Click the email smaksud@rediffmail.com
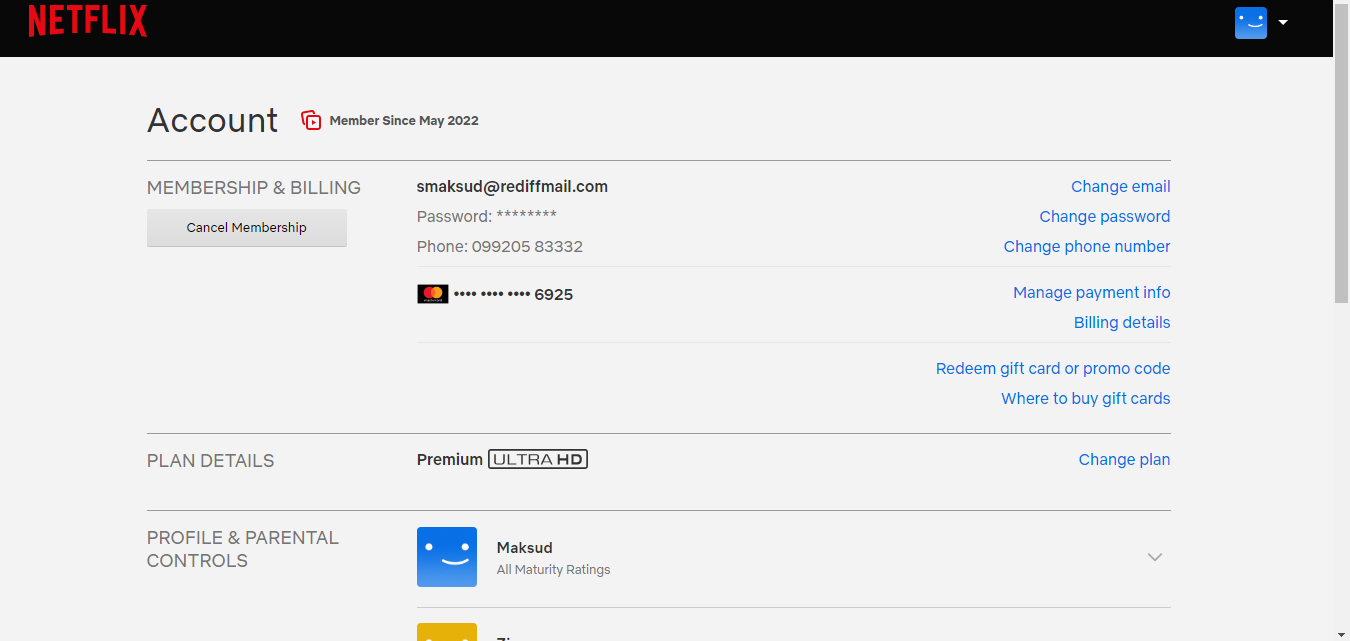 pyautogui.click(x=512, y=187)
